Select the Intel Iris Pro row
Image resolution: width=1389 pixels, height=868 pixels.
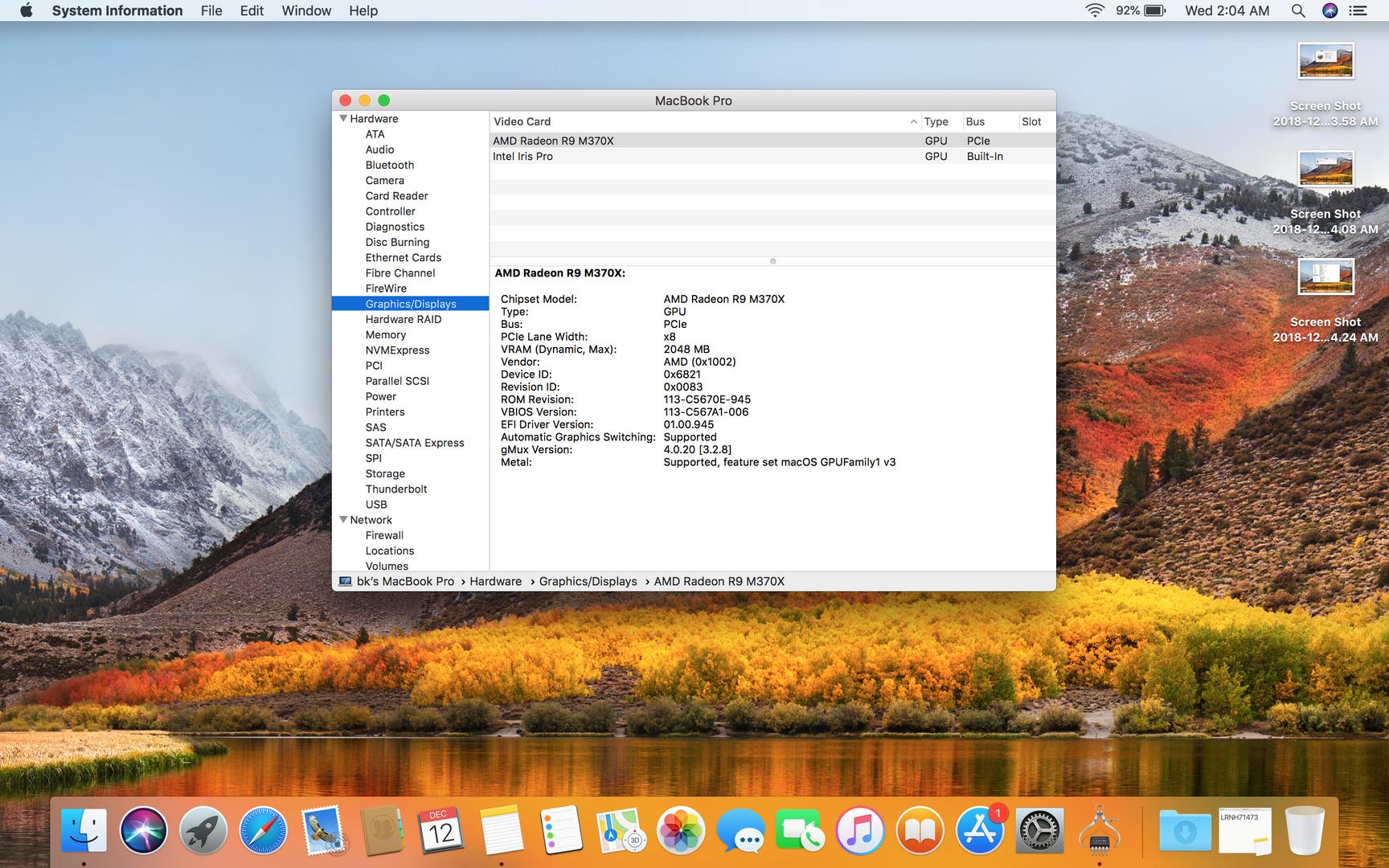772,157
